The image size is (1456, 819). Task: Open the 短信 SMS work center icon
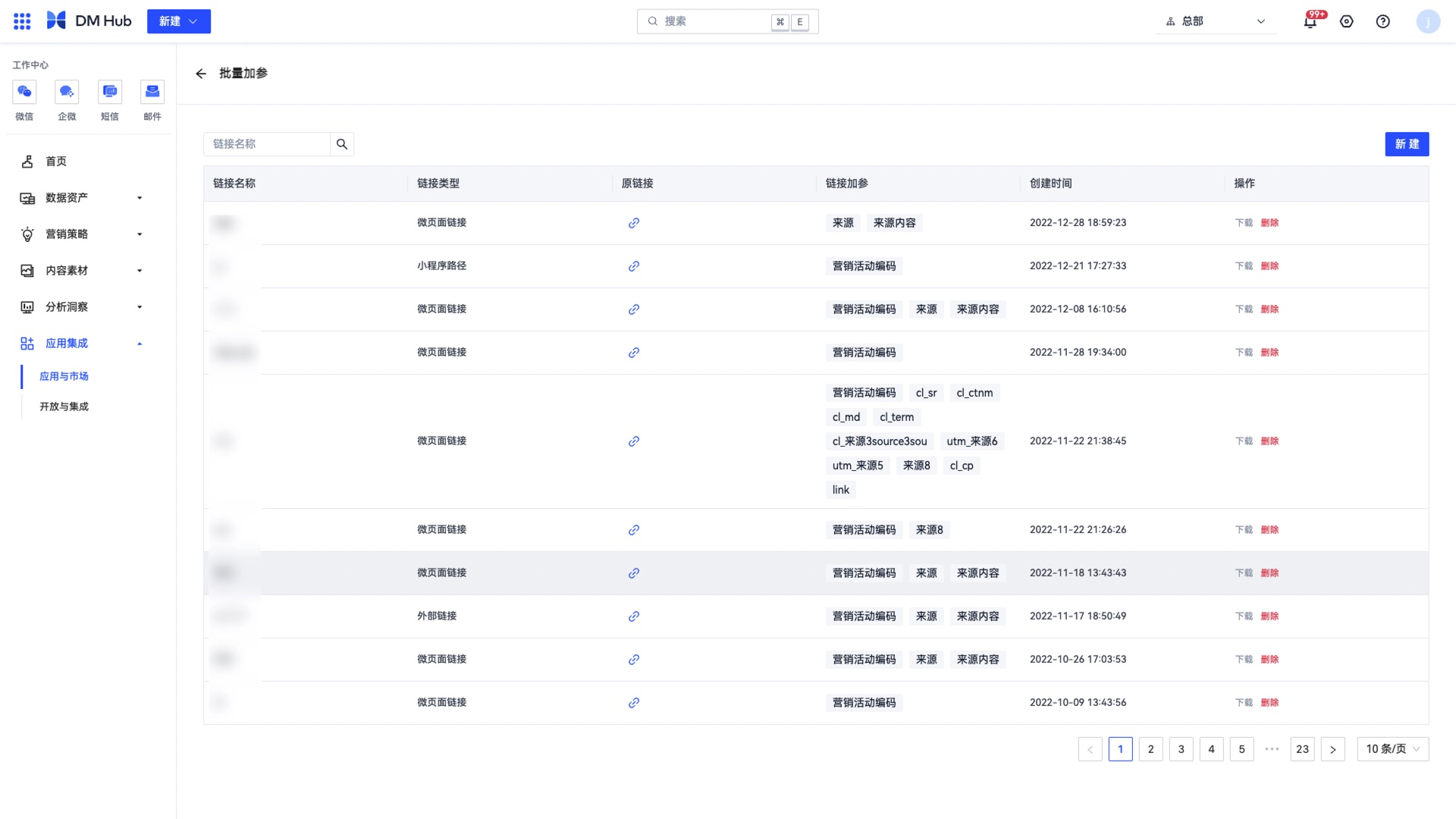[110, 92]
